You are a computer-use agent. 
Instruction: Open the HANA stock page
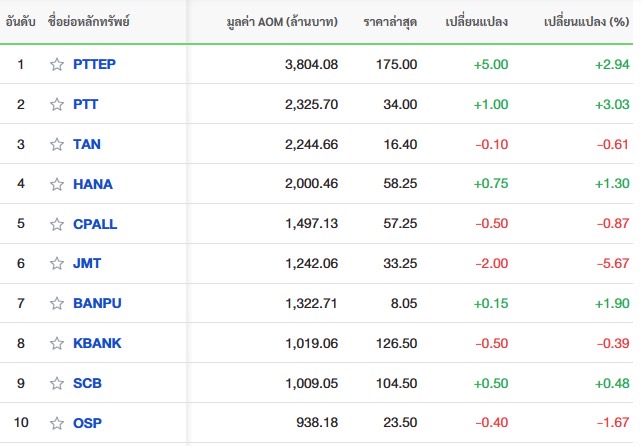(93, 184)
